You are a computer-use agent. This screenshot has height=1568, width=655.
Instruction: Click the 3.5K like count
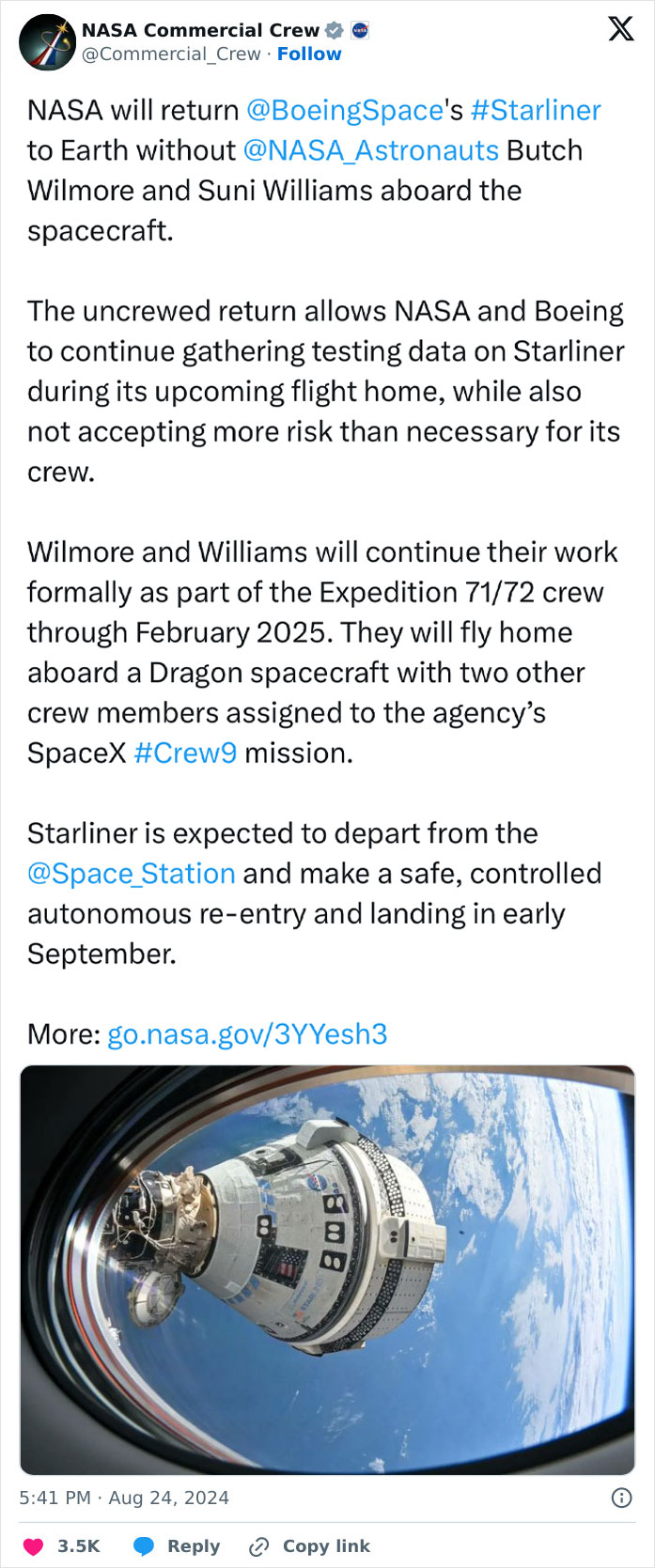pos(80,1546)
